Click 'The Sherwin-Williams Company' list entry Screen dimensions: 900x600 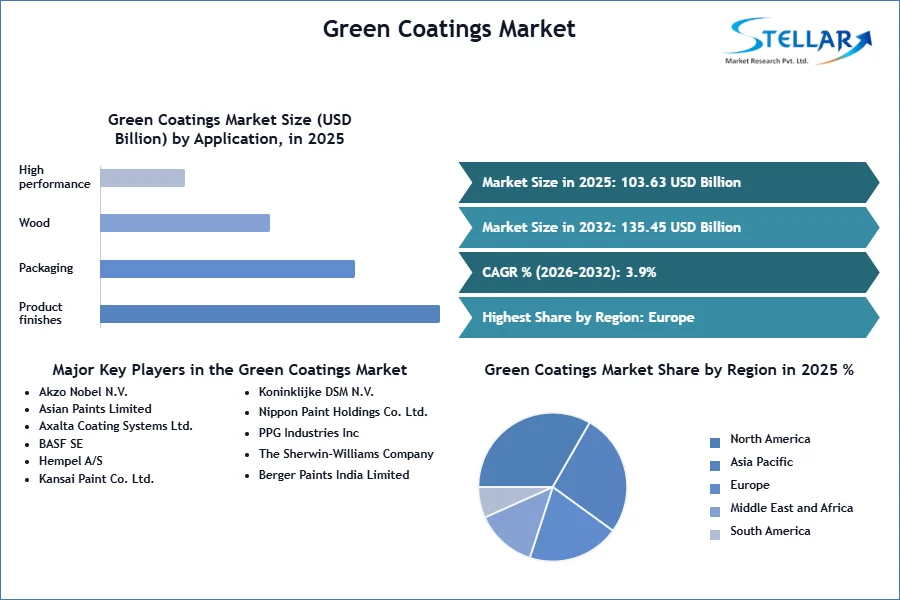click(346, 454)
